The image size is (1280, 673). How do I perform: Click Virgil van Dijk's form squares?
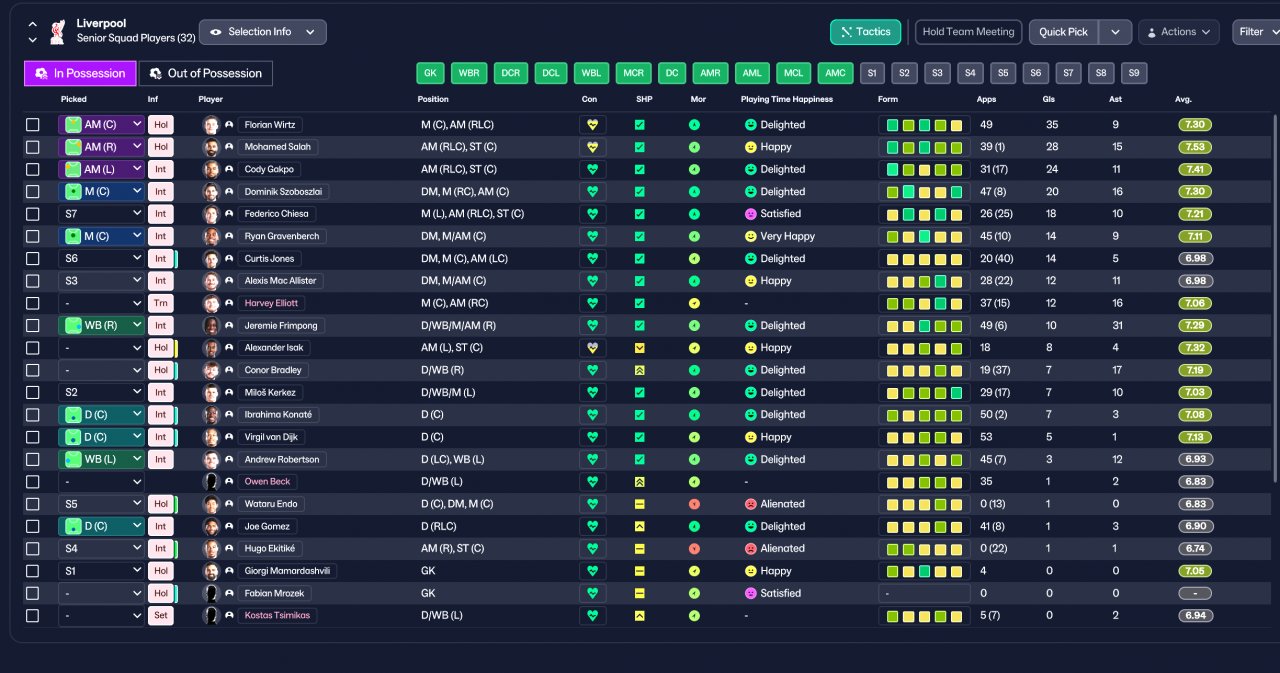pos(924,437)
